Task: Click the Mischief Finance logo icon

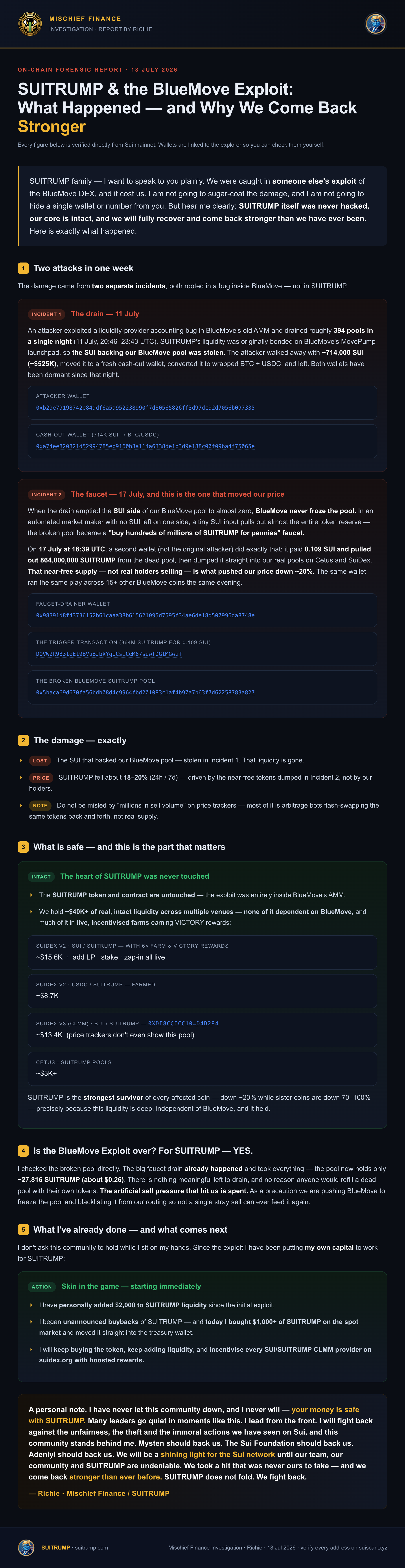Action: tap(30, 24)
